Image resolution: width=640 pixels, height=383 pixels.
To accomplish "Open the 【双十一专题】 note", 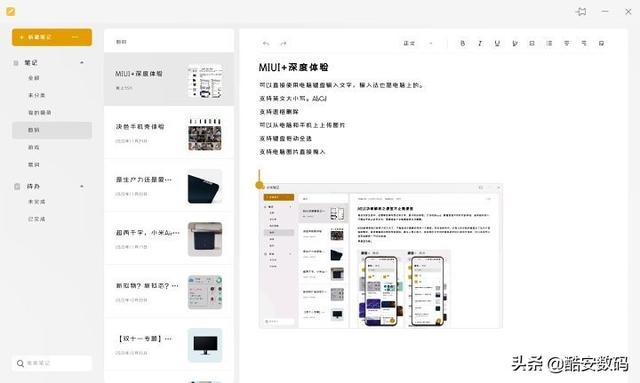I will coord(169,345).
